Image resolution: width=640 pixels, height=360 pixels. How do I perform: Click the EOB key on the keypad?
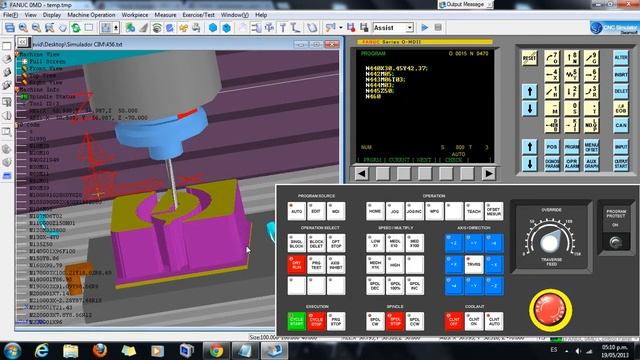[x=621, y=109]
